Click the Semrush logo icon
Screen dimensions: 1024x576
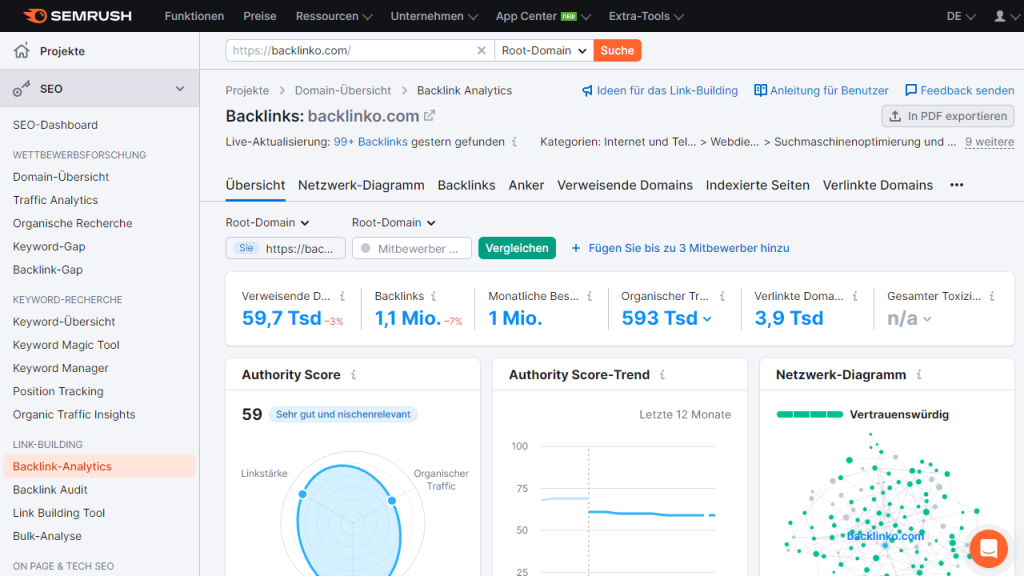click(x=35, y=16)
